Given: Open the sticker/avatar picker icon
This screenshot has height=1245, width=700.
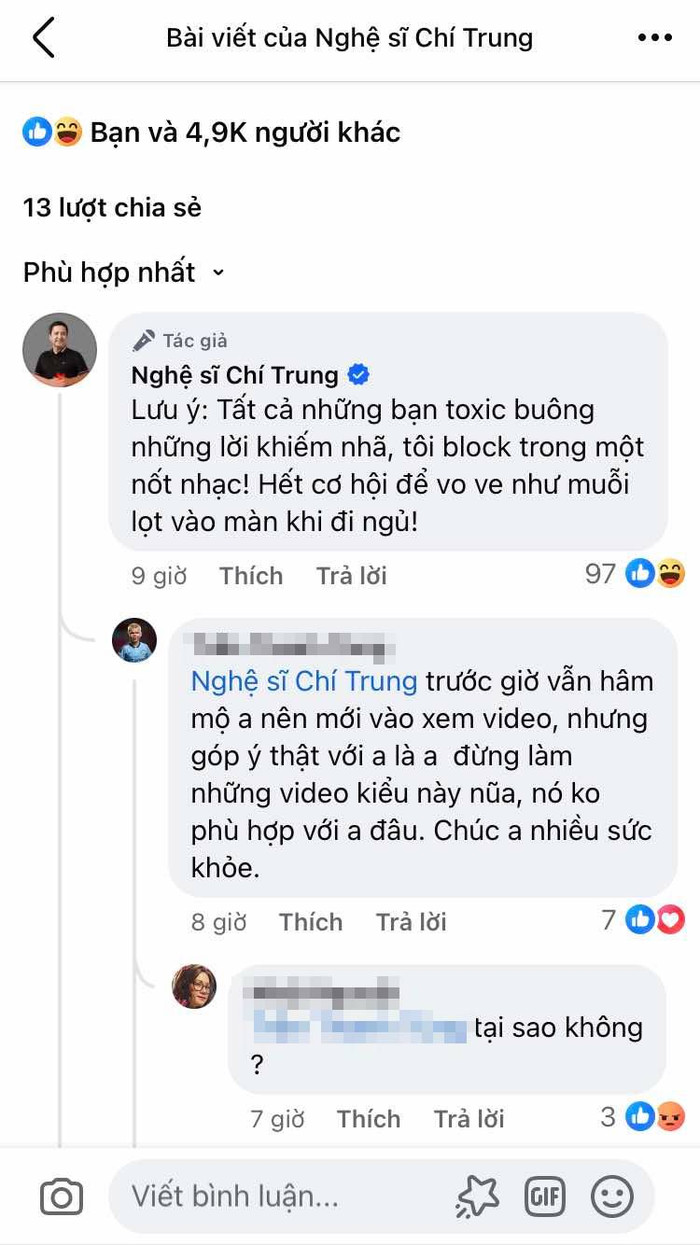Looking at the screenshot, I should pyautogui.click(x=478, y=1196).
